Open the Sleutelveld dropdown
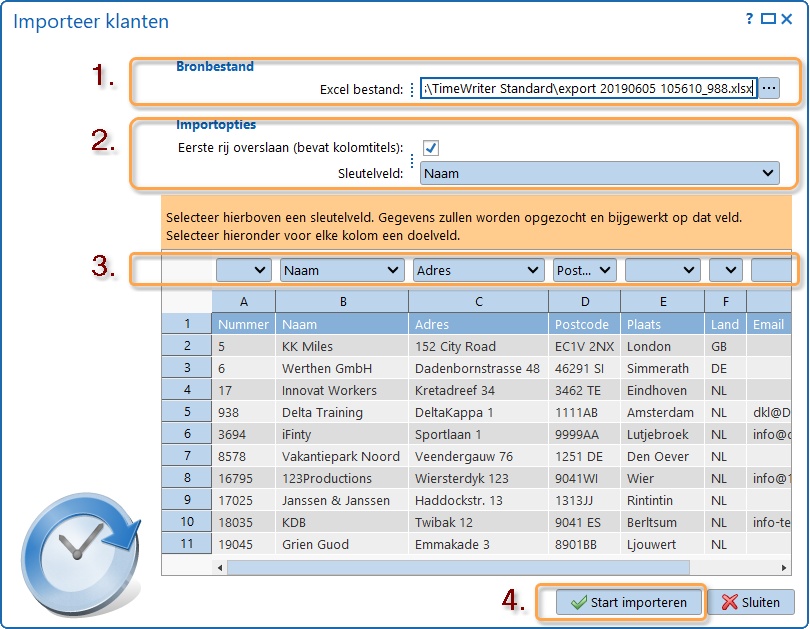 599,173
